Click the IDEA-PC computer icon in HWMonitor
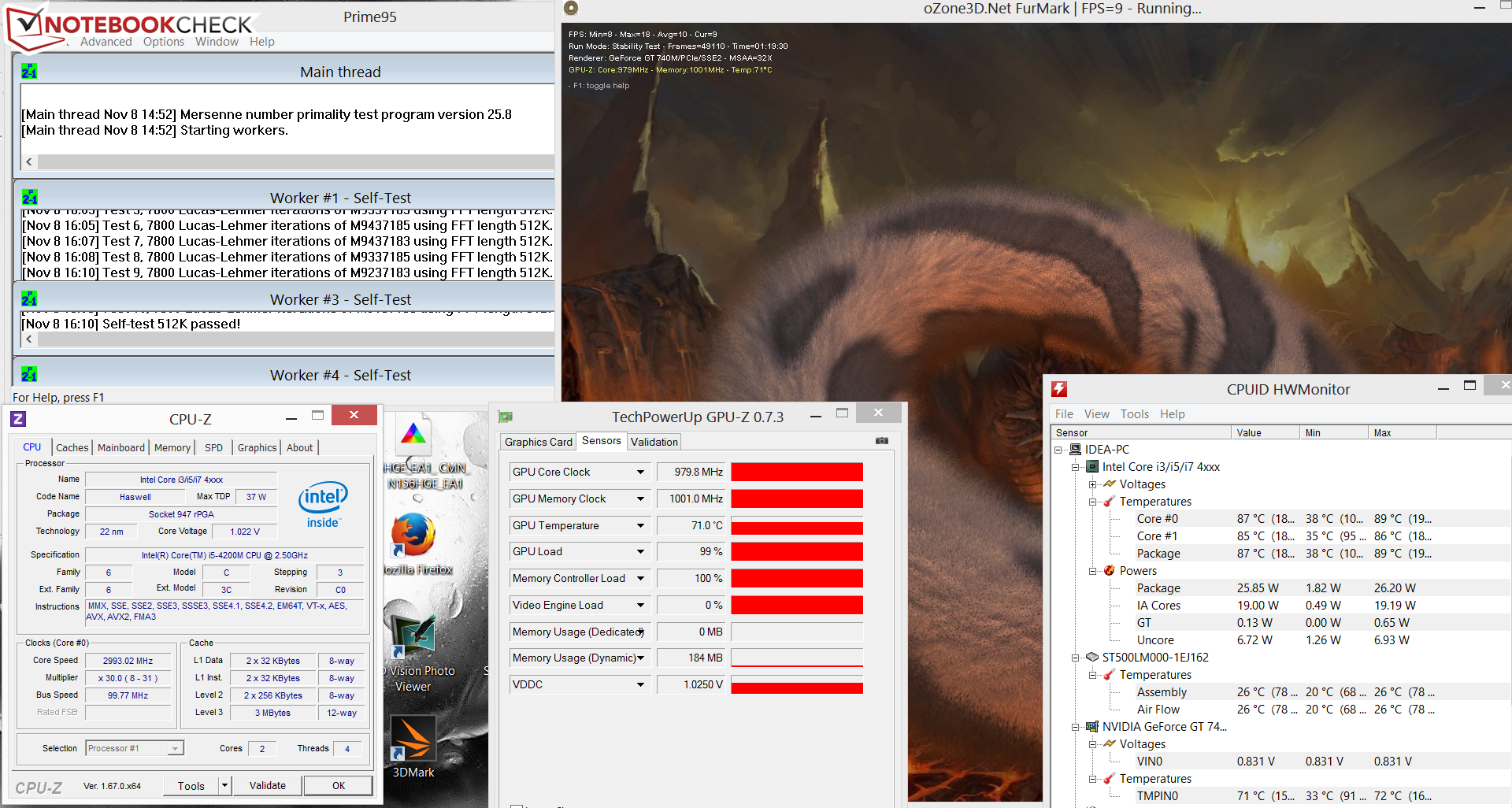Screen dimensions: 1512x808 coord(1075,450)
